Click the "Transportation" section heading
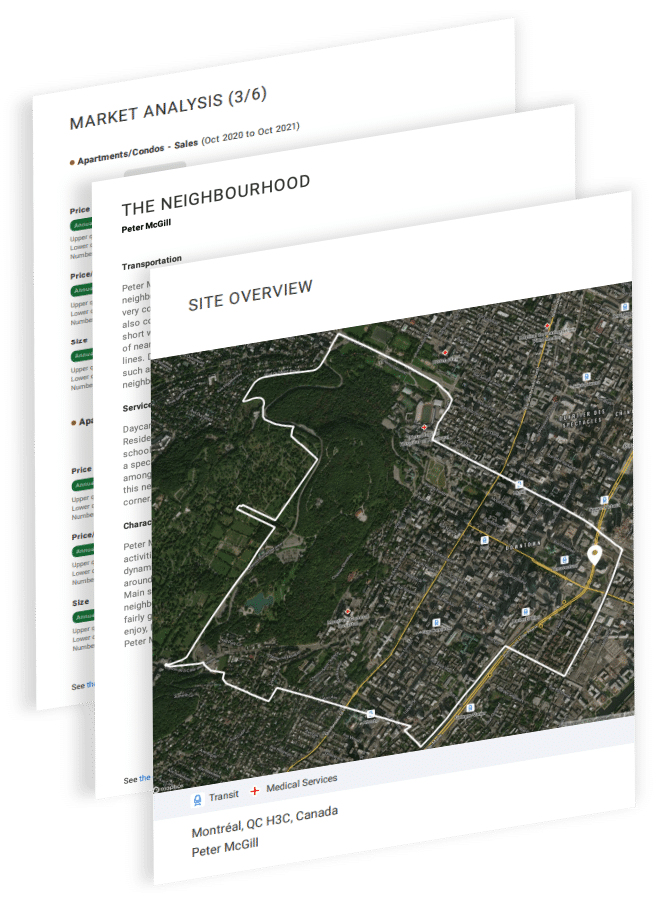655x903 pixels. point(152,262)
